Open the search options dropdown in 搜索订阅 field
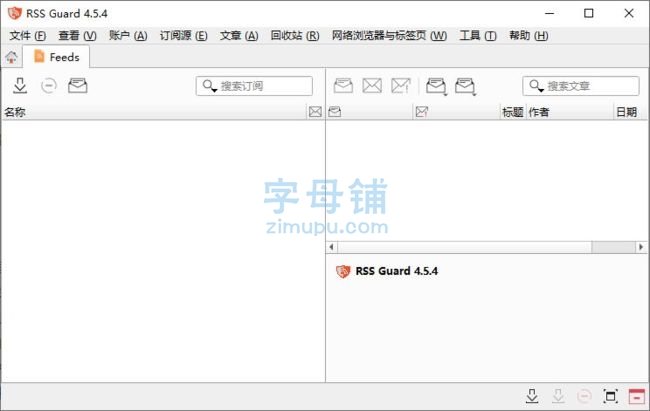The height and width of the screenshot is (411, 650). (x=209, y=86)
